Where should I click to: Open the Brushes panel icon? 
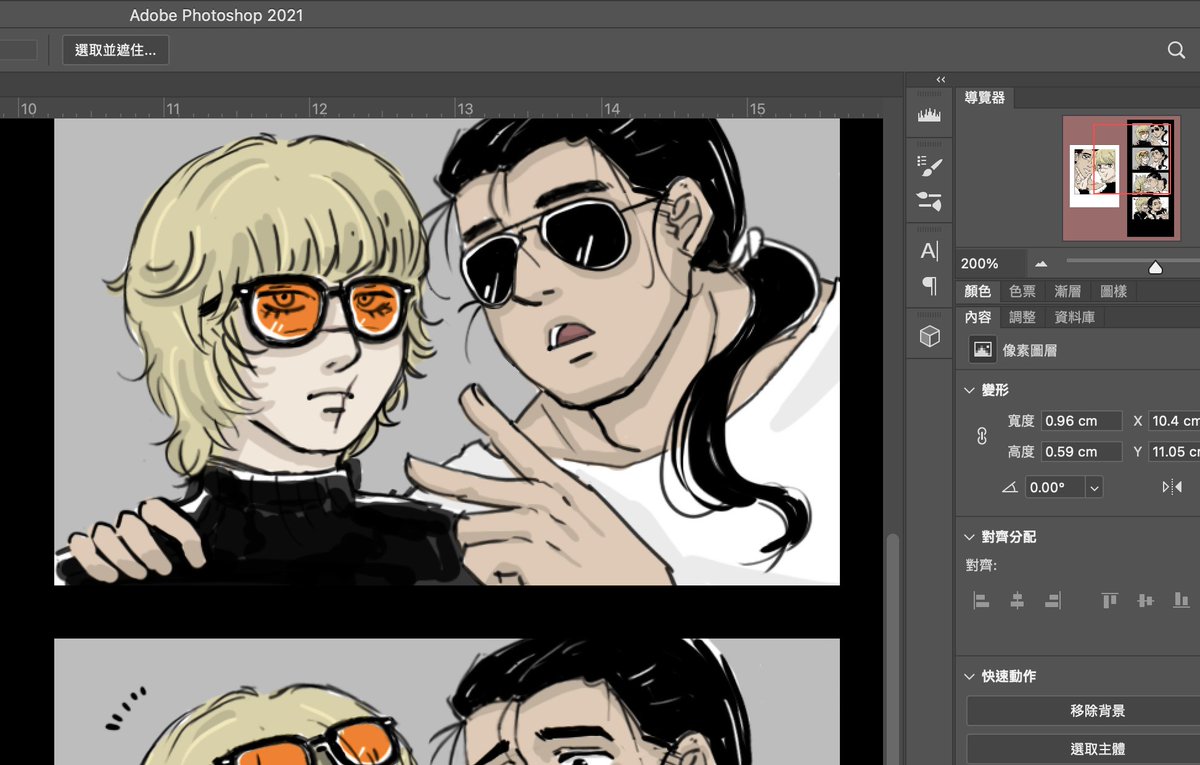point(929,201)
